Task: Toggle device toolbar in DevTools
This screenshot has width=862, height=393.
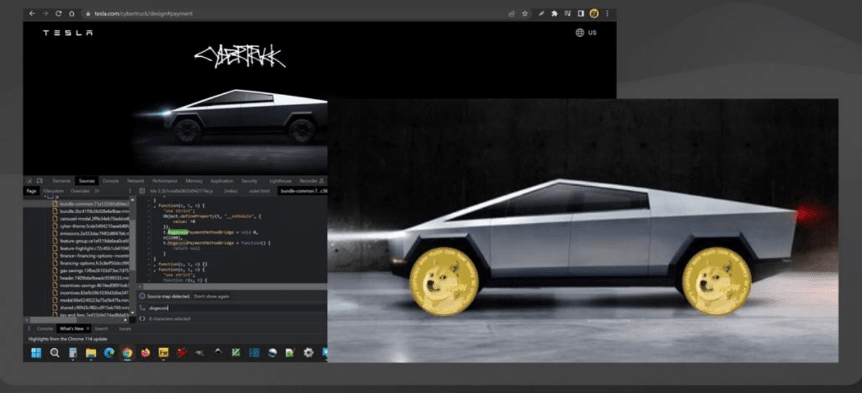Action: [40, 180]
